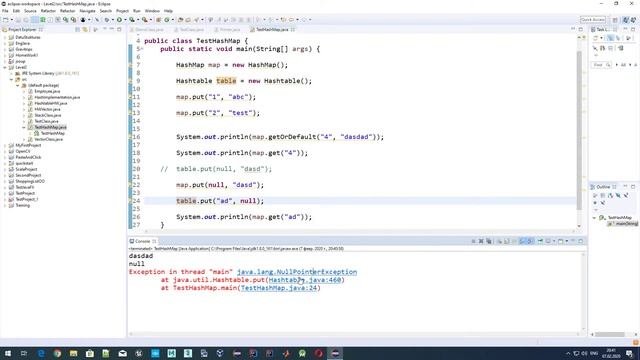Click the External Tools run icon
Screen dimensions: 640x360
[x=144, y=20]
